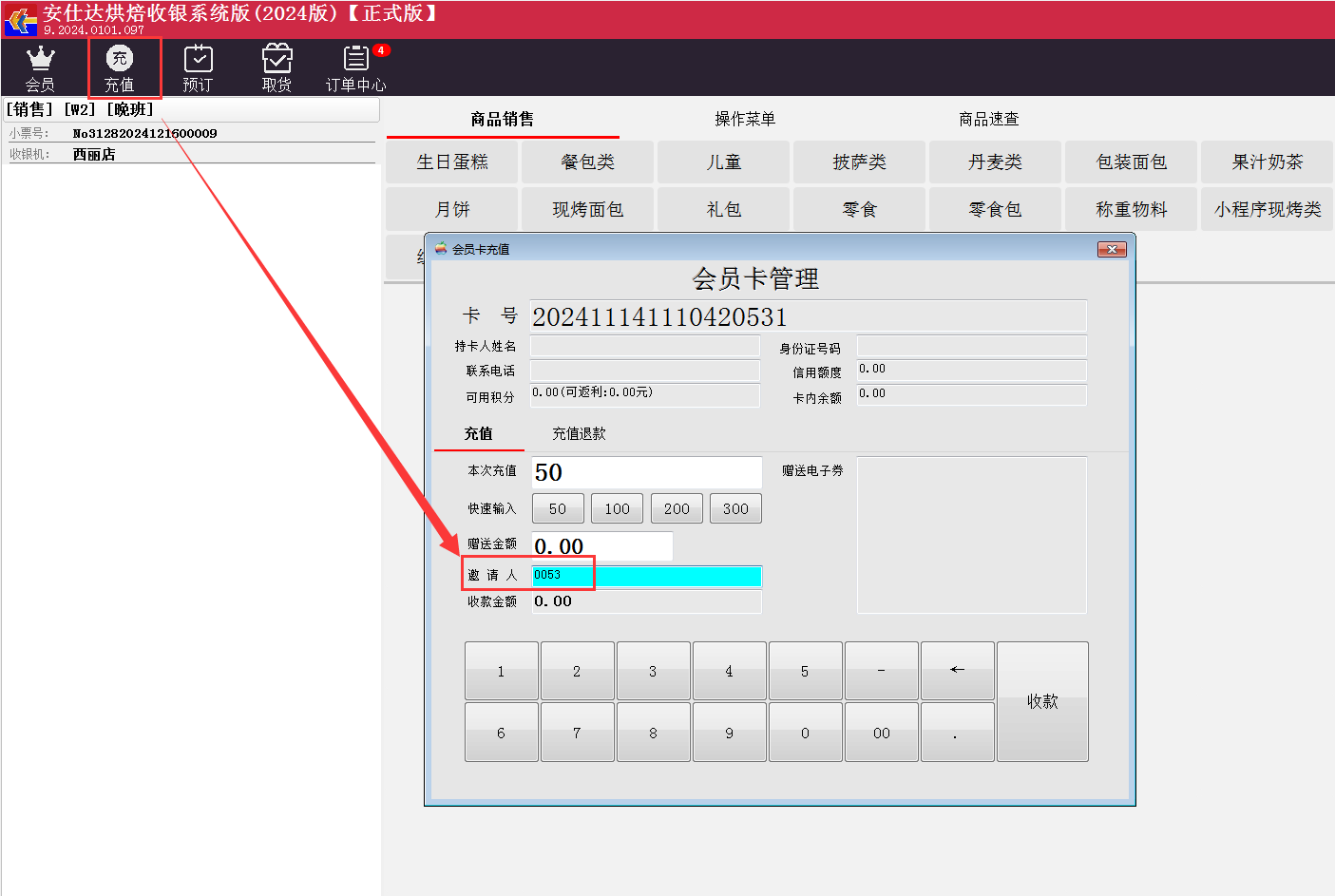
Task: Click the 赠送电子券 coupon list area
Action: point(972,535)
